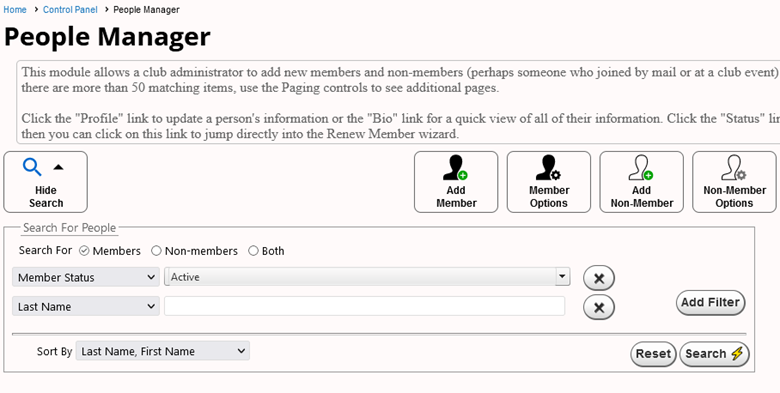This screenshot has height=393, width=780.
Task: Click the Add Non-Member icon button
Action: [641, 182]
